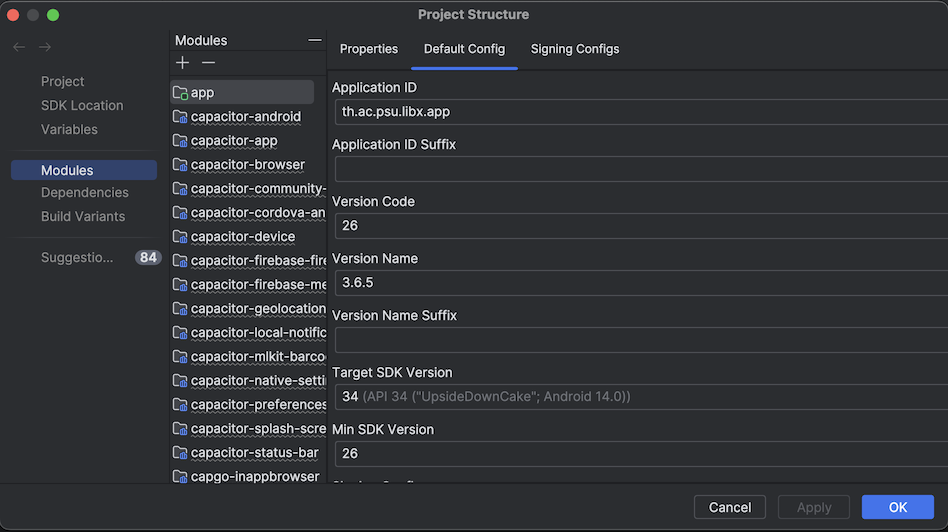Click the back navigation arrow
Screen dimensions: 948x532
pos(19,47)
